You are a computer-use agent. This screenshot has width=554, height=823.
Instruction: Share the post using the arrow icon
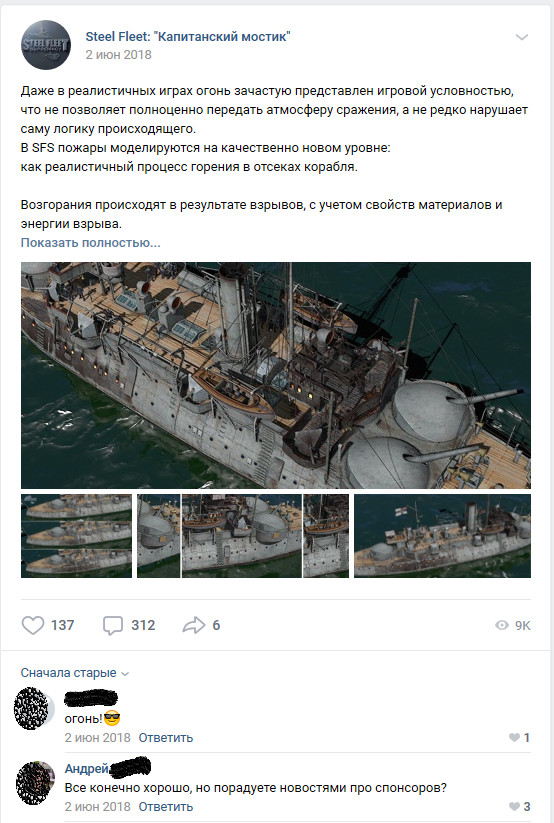[x=193, y=625]
